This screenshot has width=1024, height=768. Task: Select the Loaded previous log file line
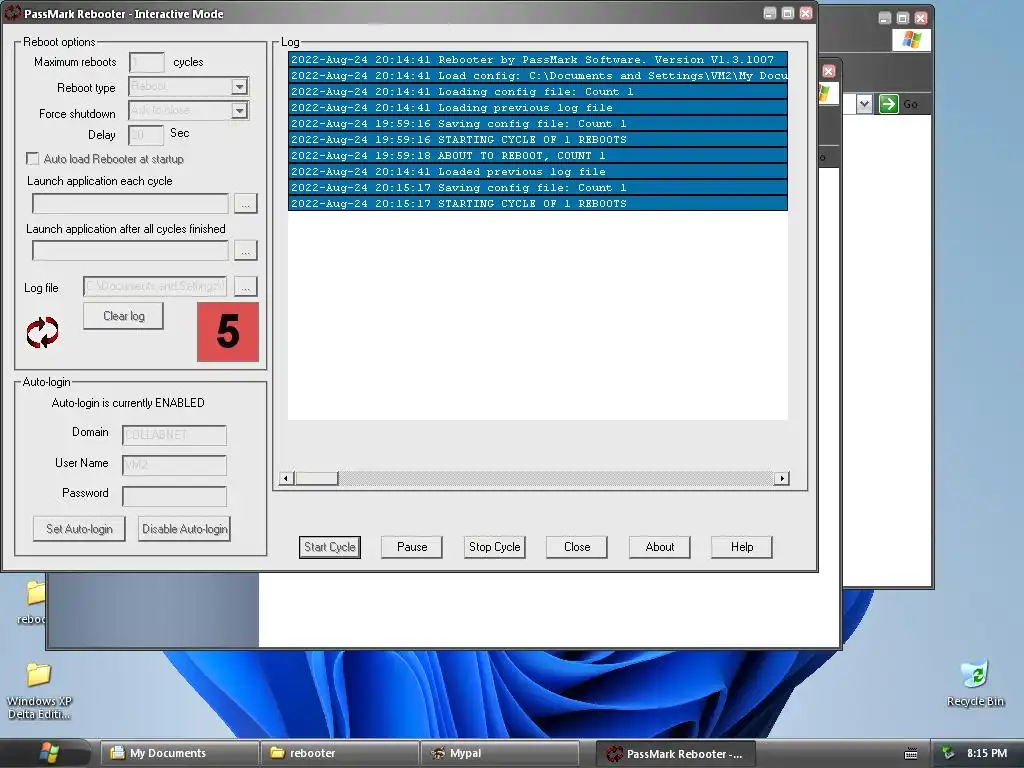tap(537, 172)
